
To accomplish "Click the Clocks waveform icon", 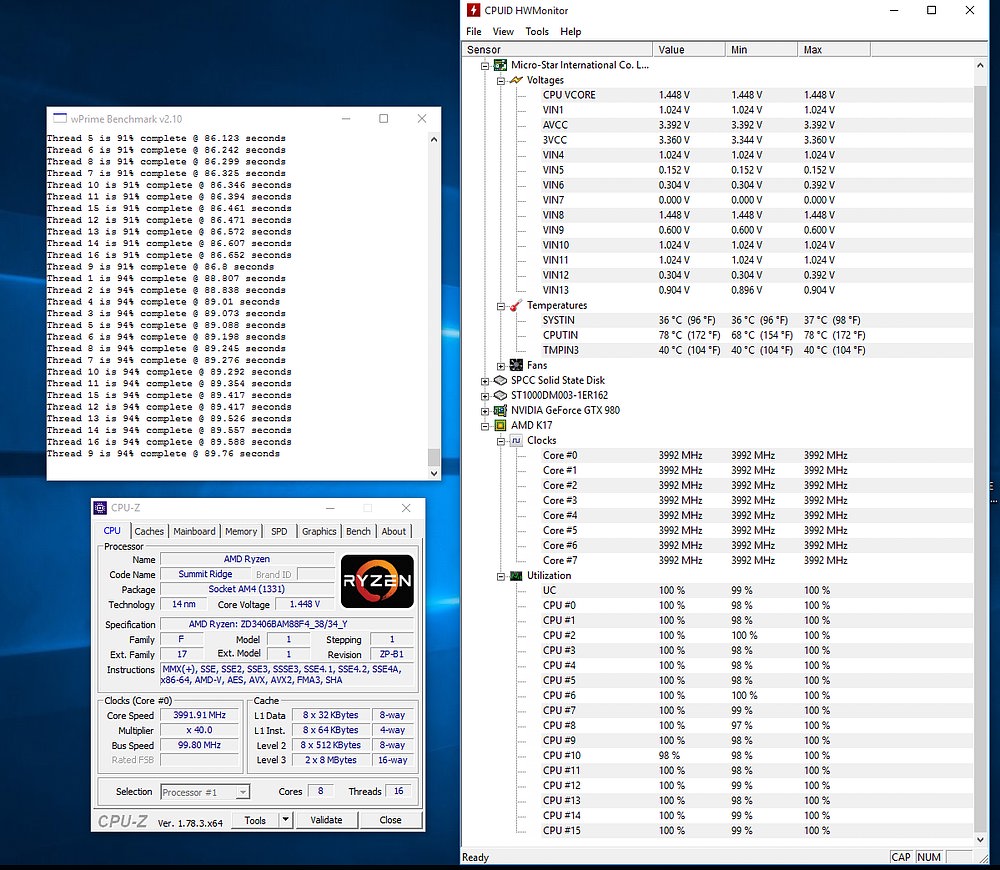I will tap(517, 440).
